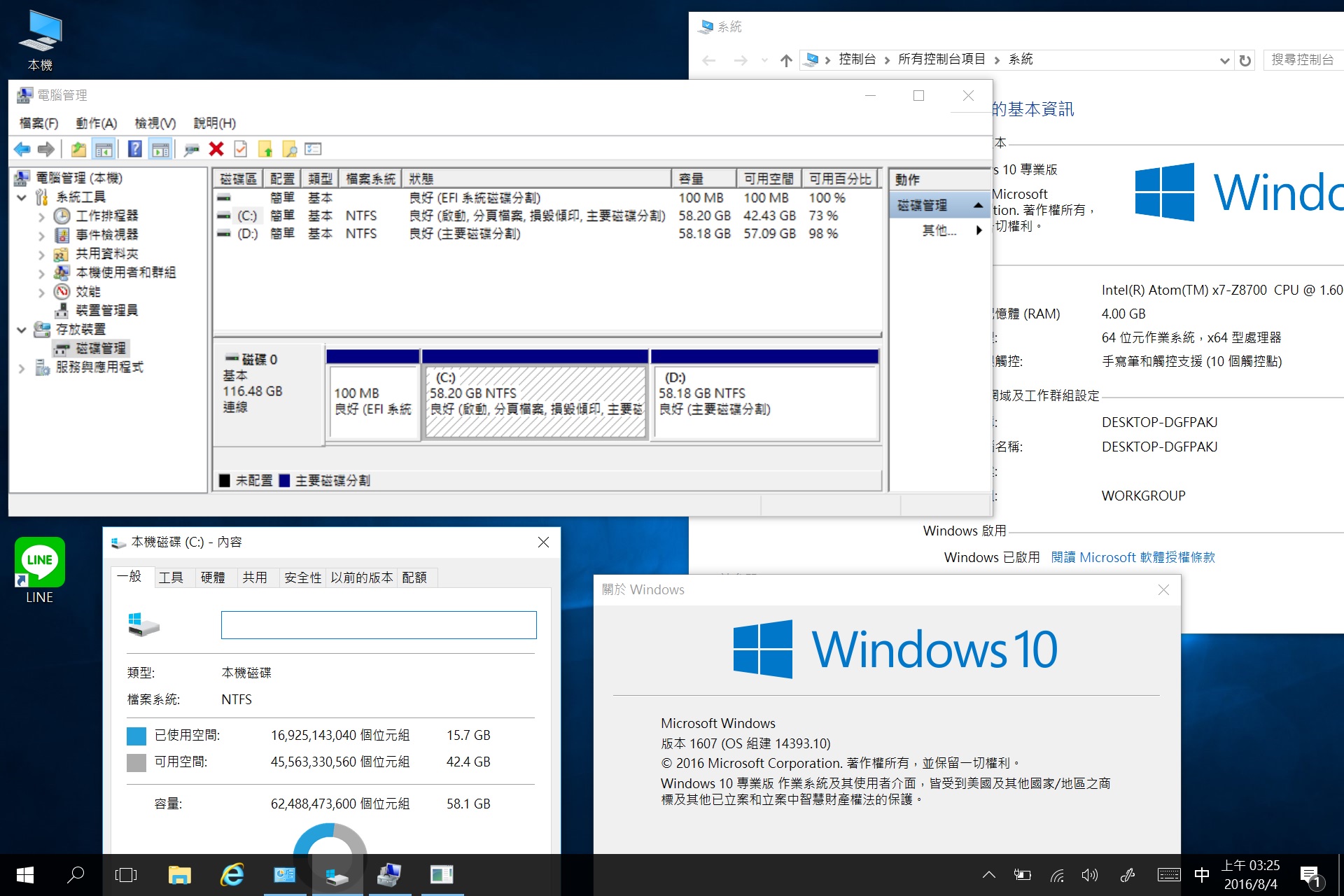
Task: Click the folder with green up arrow icon
Action: [265, 149]
